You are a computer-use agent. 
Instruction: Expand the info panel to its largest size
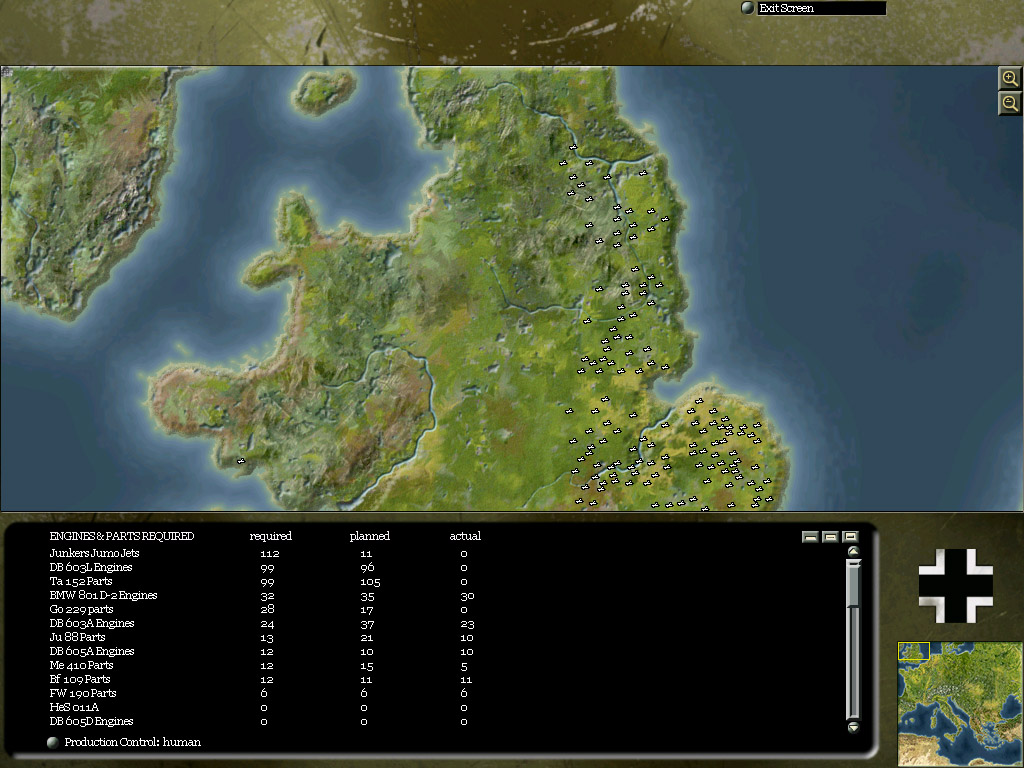tap(850, 537)
